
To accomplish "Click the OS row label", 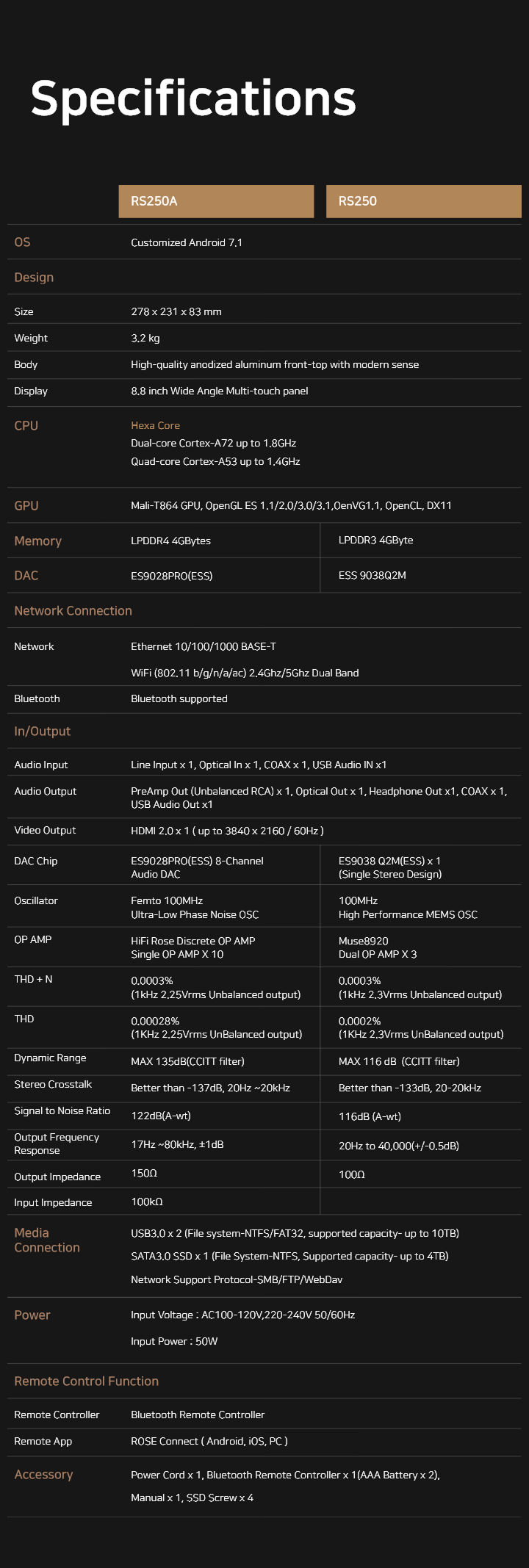I will (x=23, y=242).
